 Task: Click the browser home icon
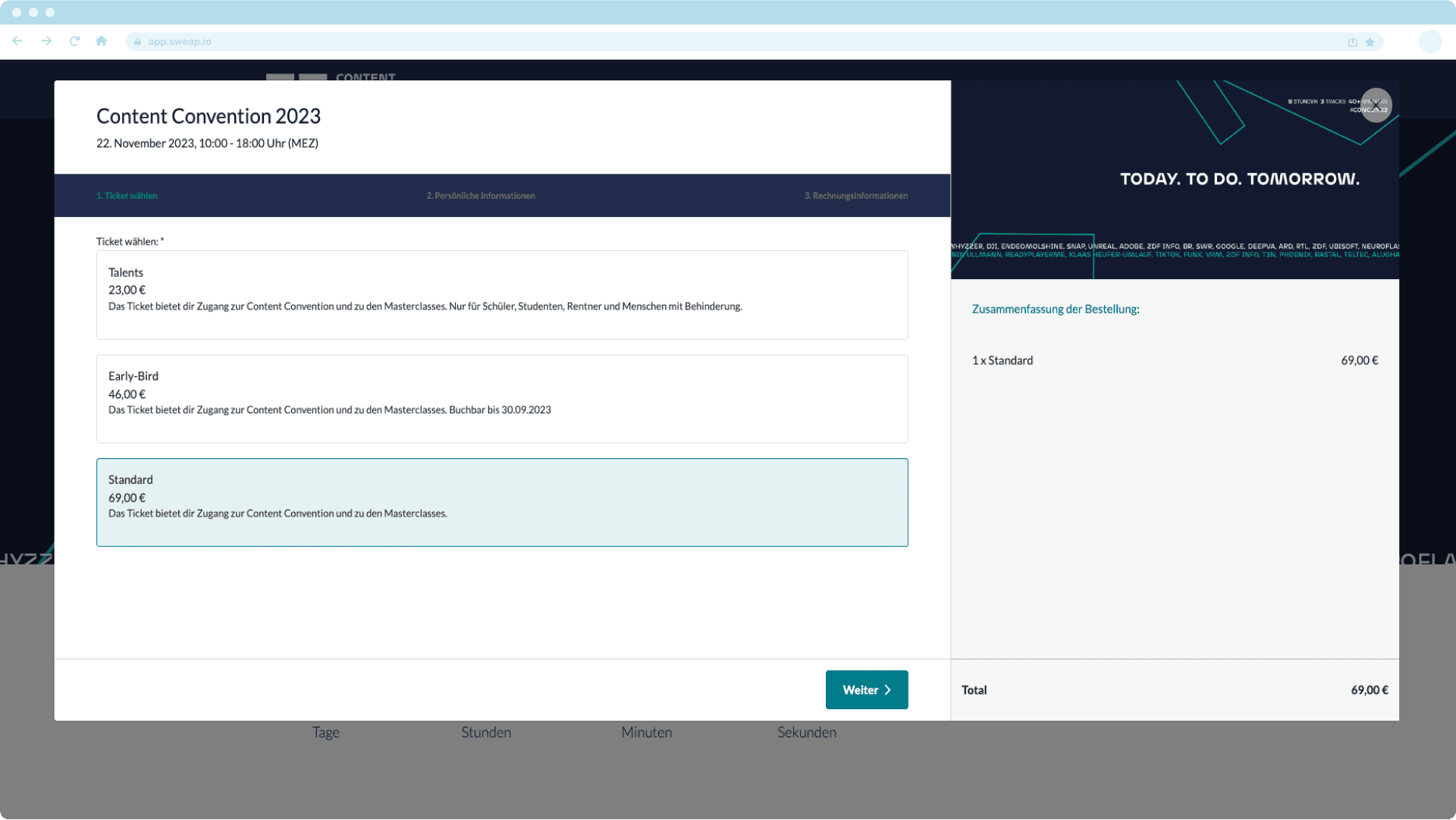click(102, 41)
